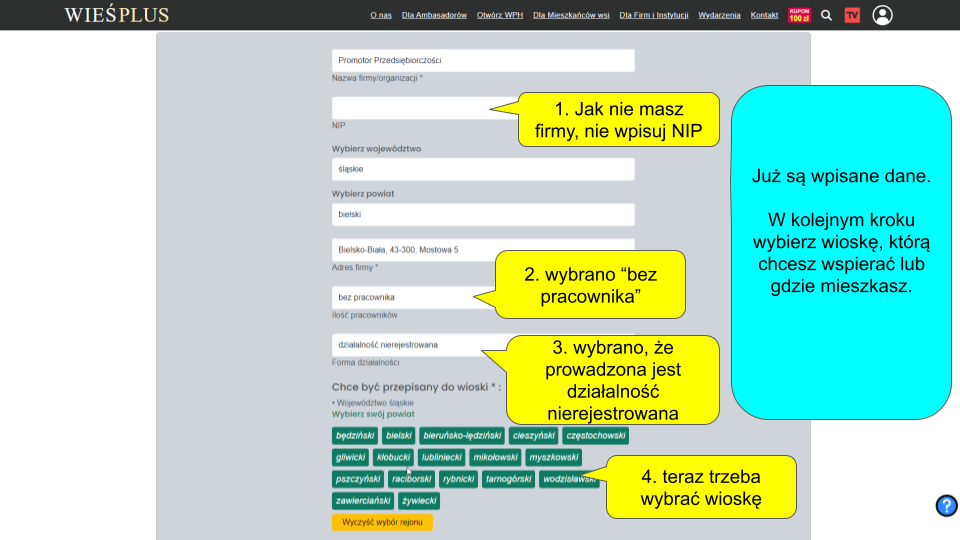Open the 'O nas' menu item
The height and width of the screenshot is (540, 960).
(x=380, y=15)
